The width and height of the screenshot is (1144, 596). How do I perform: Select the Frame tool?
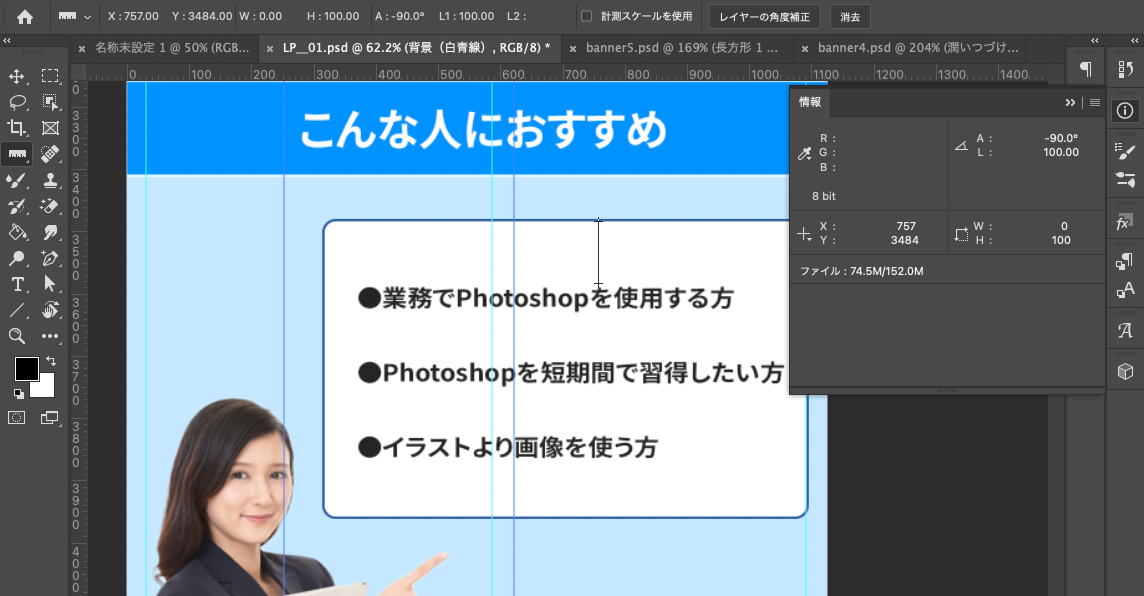point(50,128)
